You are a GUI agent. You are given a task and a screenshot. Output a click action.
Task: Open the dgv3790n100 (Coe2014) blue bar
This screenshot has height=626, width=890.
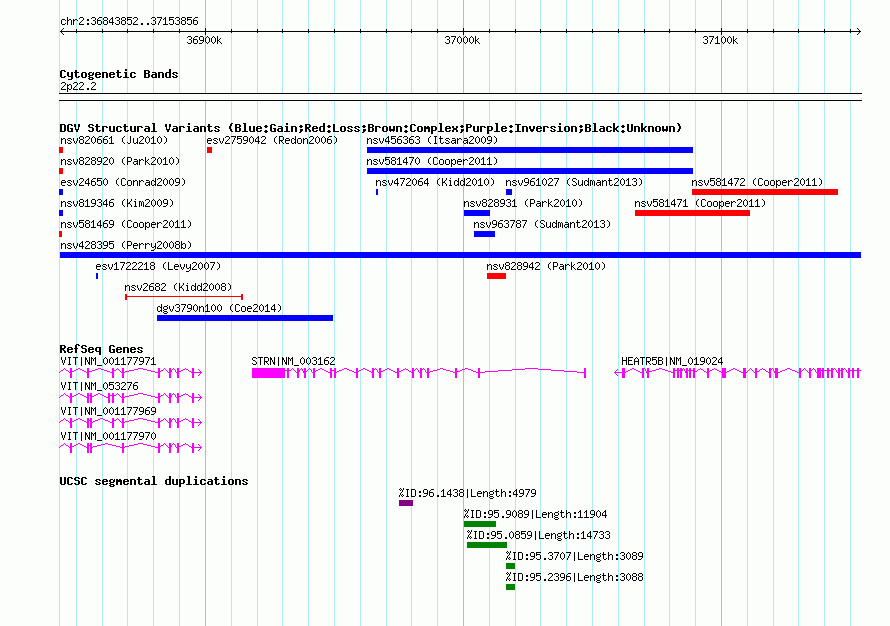(245, 318)
